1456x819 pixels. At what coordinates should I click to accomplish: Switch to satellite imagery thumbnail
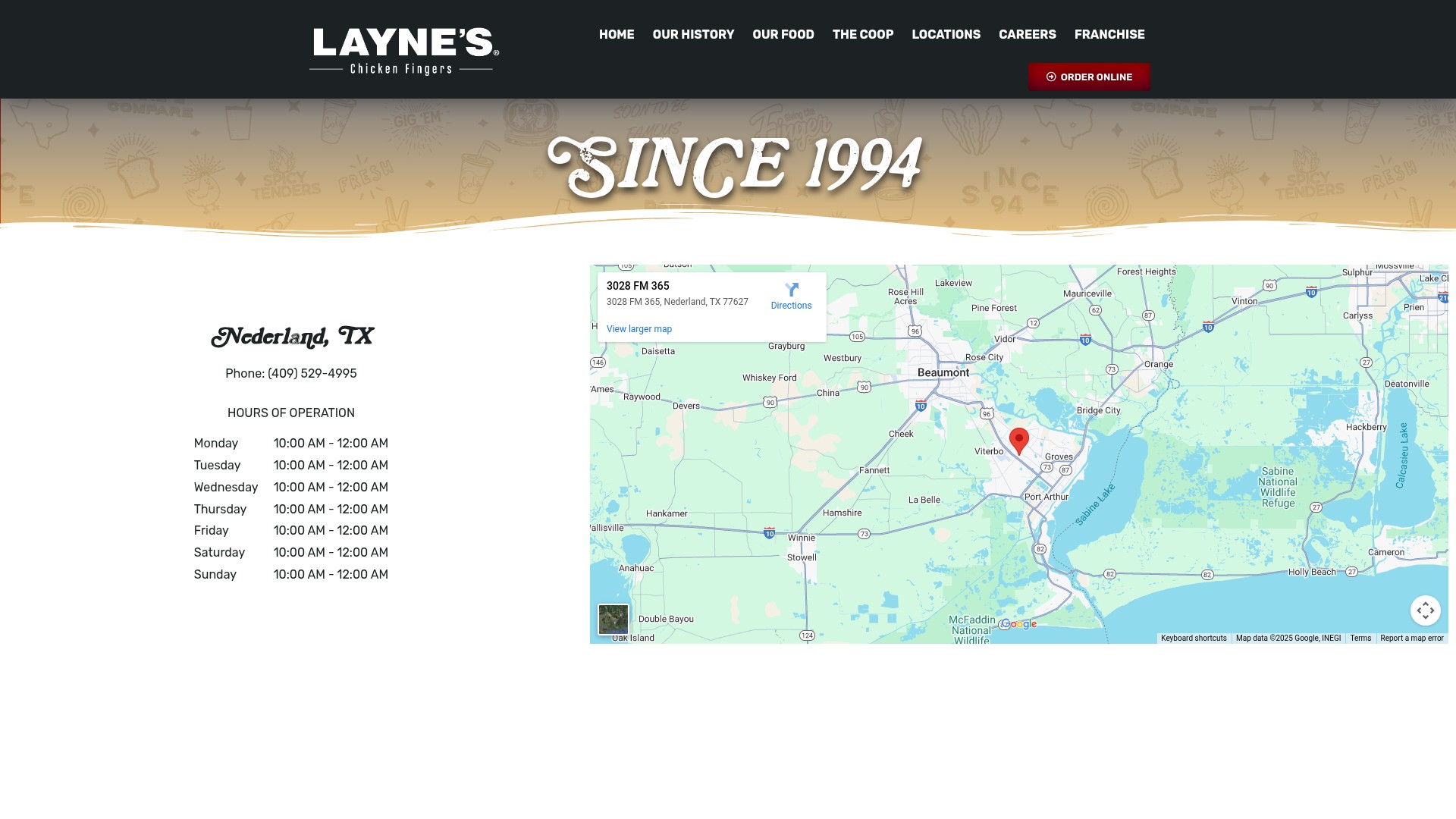[613, 620]
